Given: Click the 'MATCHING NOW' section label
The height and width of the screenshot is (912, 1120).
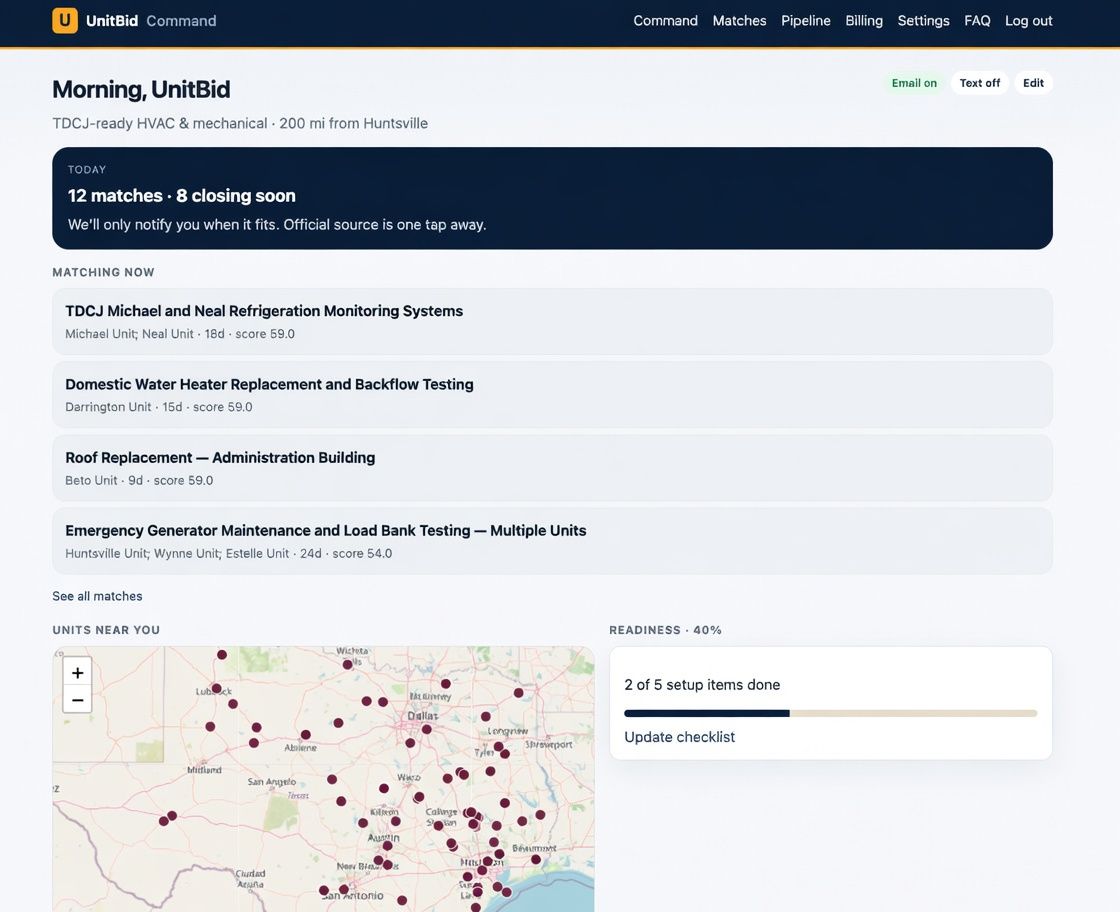Looking at the screenshot, I should (103, 272).
